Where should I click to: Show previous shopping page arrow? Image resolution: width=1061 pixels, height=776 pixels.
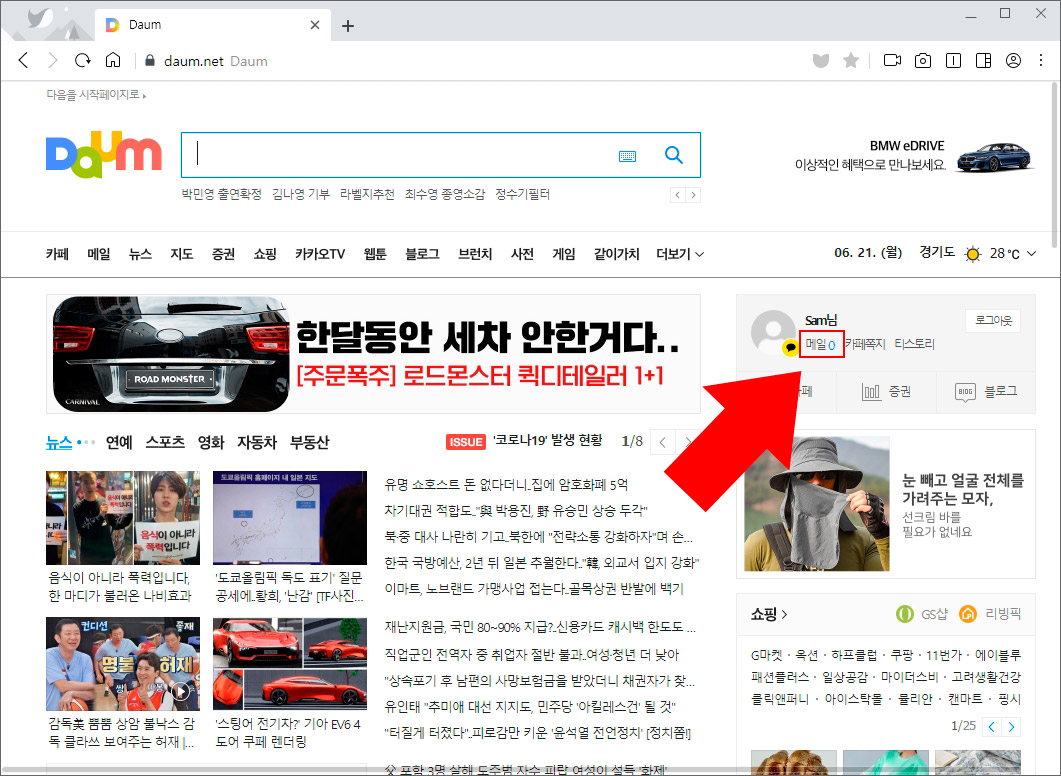point(991,727)
